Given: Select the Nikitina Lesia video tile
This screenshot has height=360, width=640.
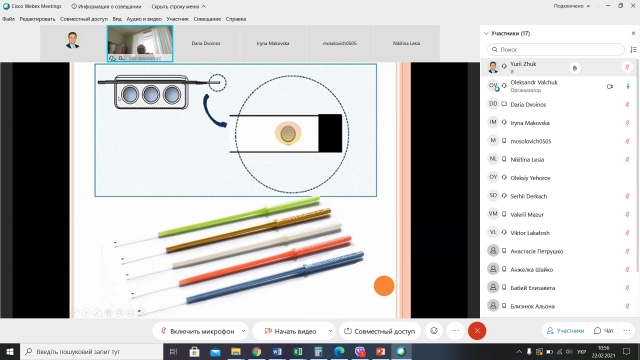Looking at the screenshot, I should tap(407, 43).
